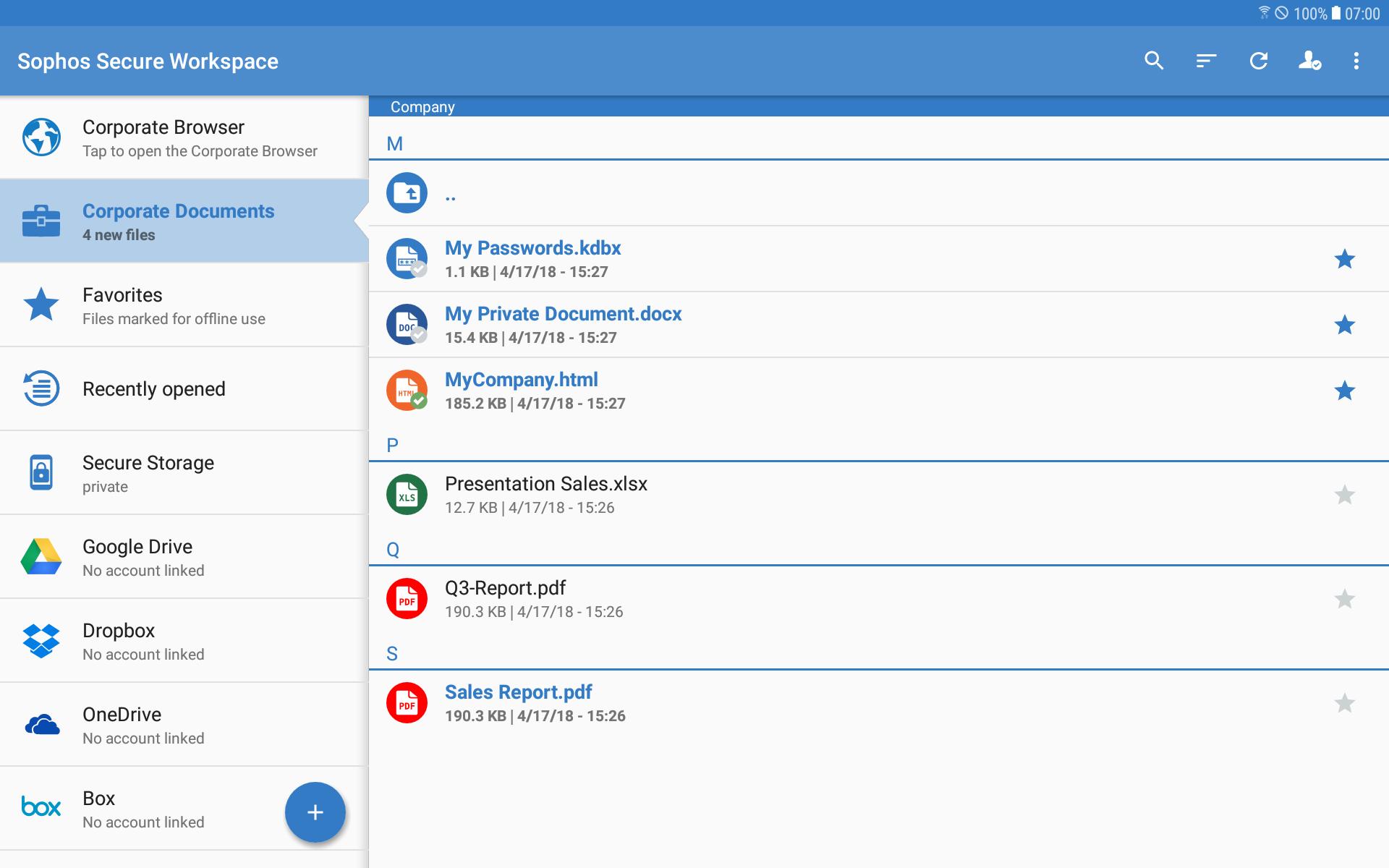Viewport: 1389px width, 868px height.
Task: Tap the DOC icon of My Private Document
Action: tap(407, 325)
